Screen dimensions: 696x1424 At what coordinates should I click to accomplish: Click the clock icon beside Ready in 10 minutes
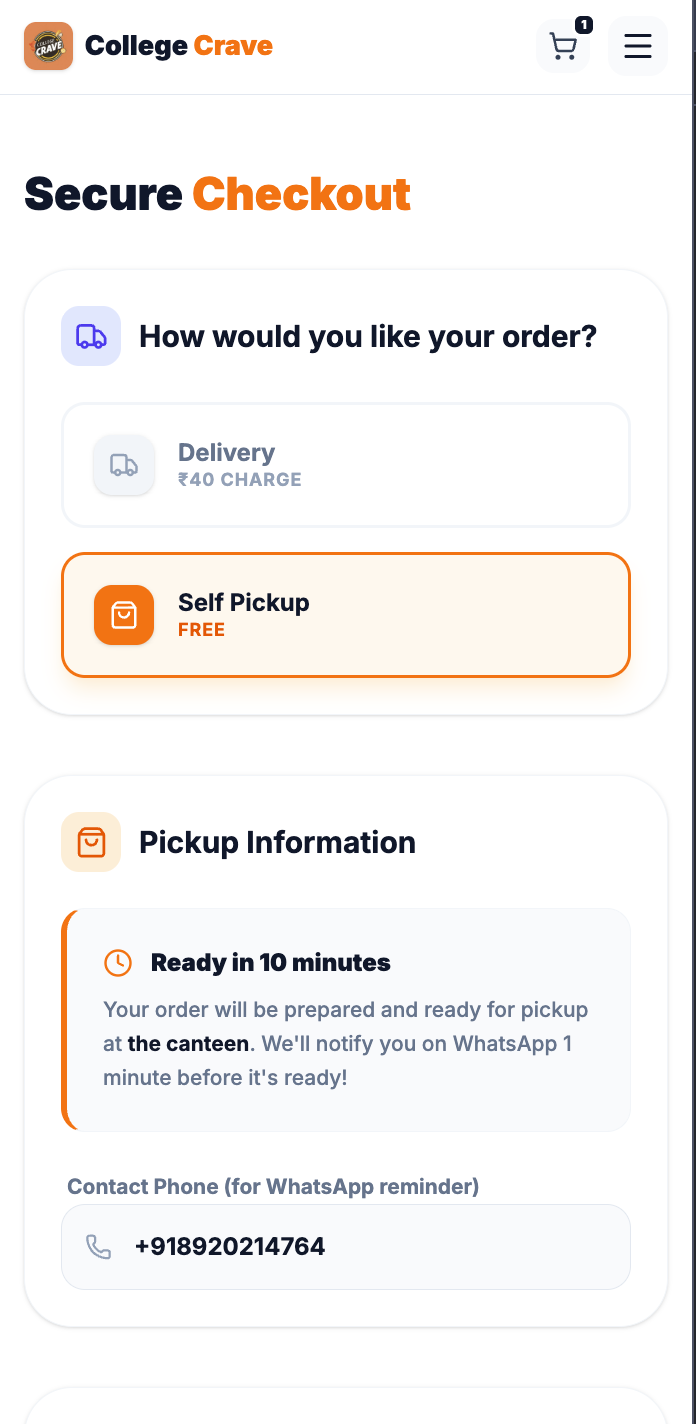click(x=118, y=963)
